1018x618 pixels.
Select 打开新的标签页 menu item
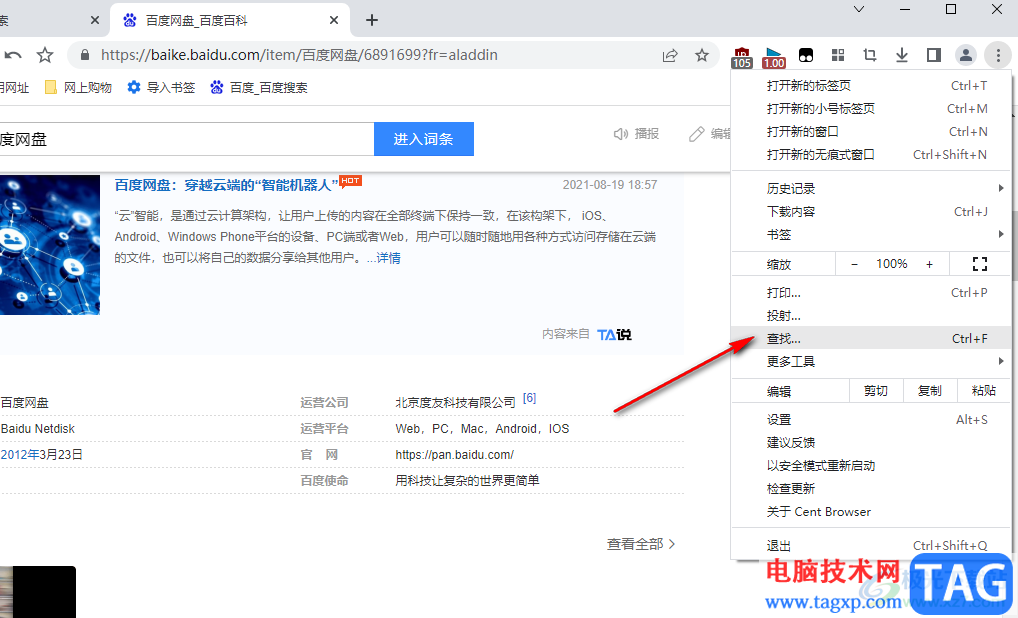871,86
